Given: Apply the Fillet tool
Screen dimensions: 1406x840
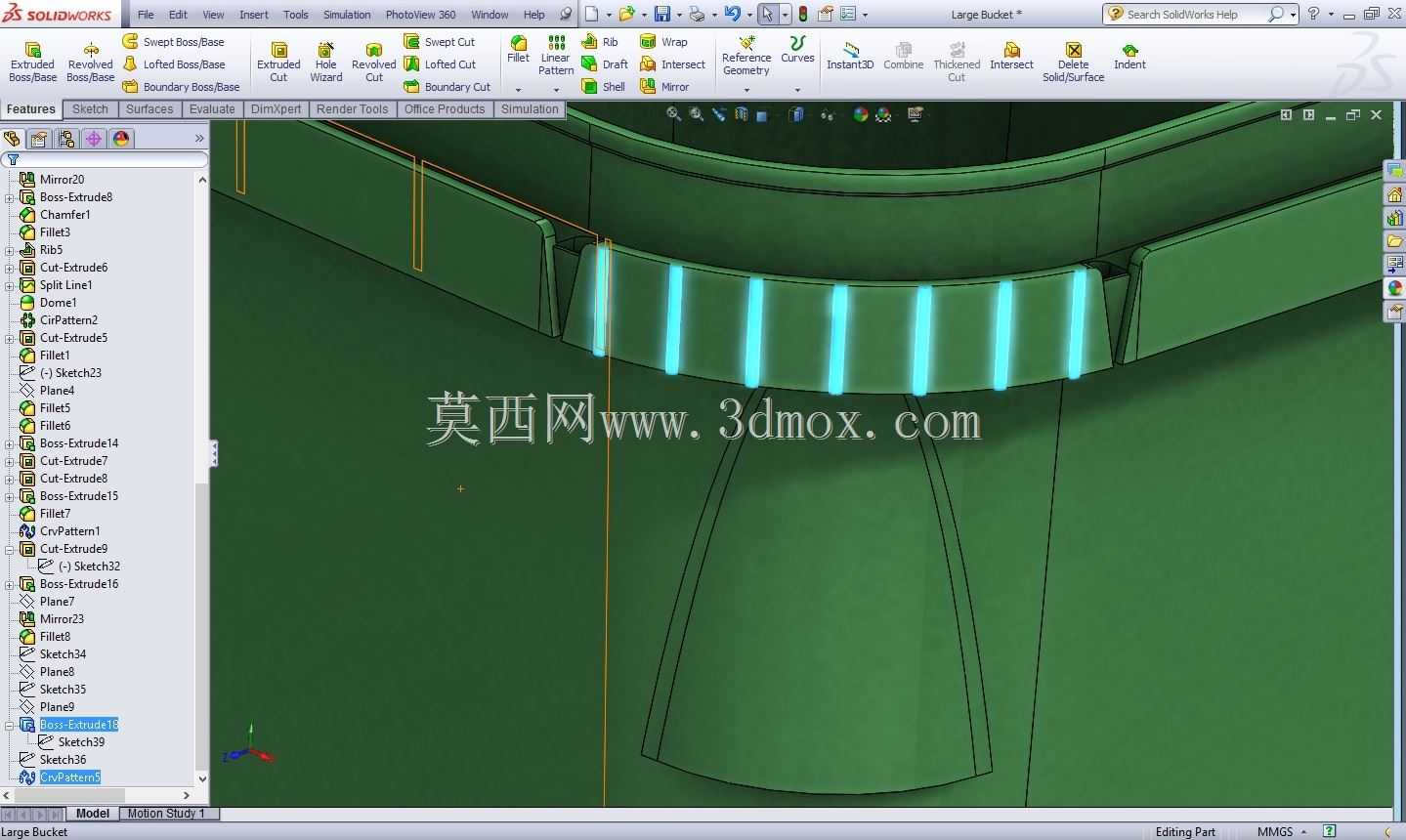Looking at the screenshot, I should pyautogui.click(x=518, y=49).
